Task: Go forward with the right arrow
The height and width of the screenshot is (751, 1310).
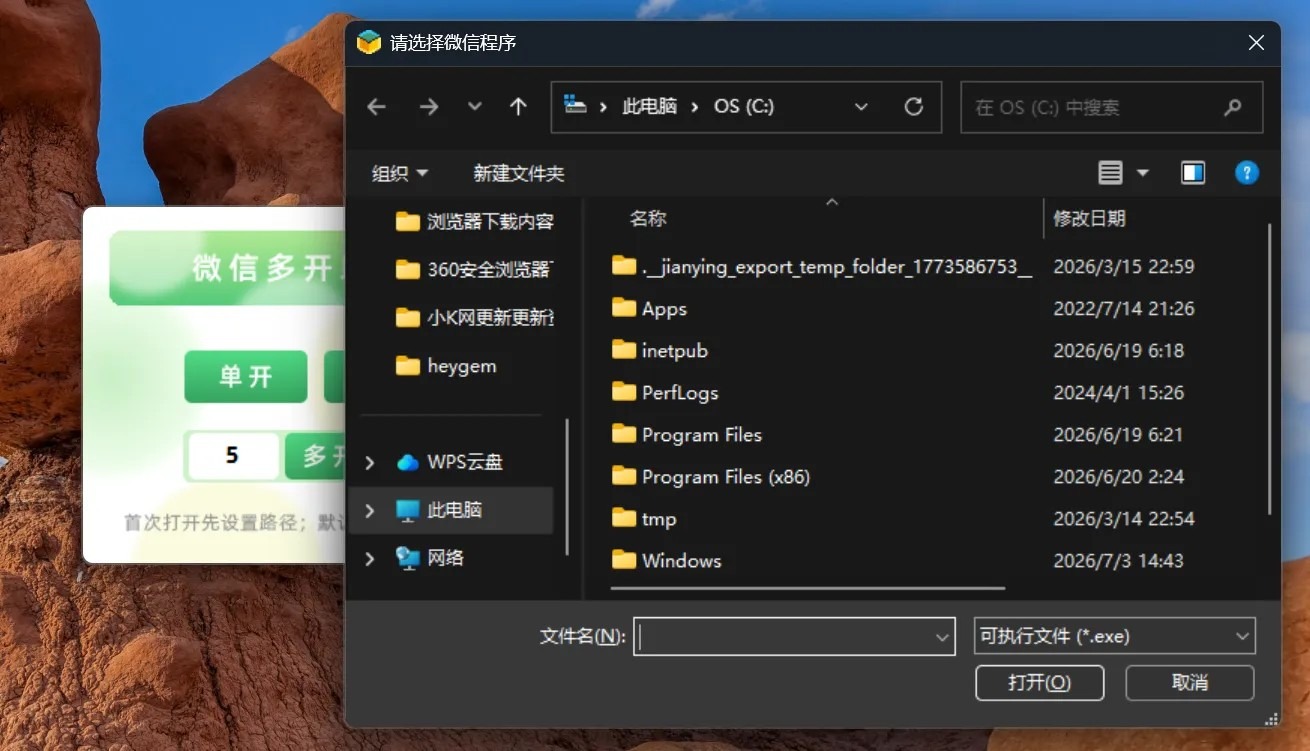Action: pos(429,107)
